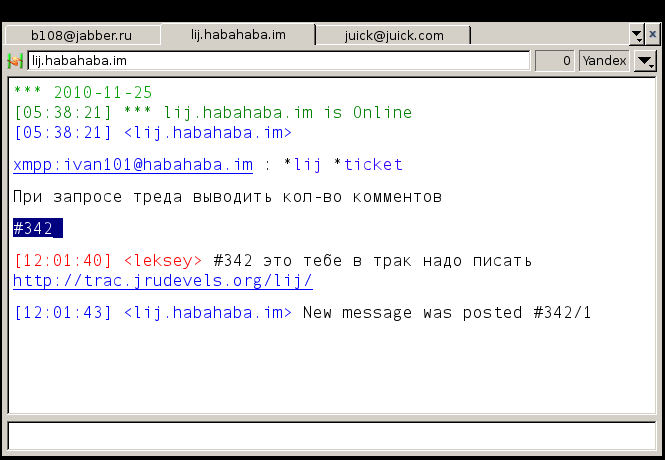Click the 0 counter field
665x460 pixels.
555,61
